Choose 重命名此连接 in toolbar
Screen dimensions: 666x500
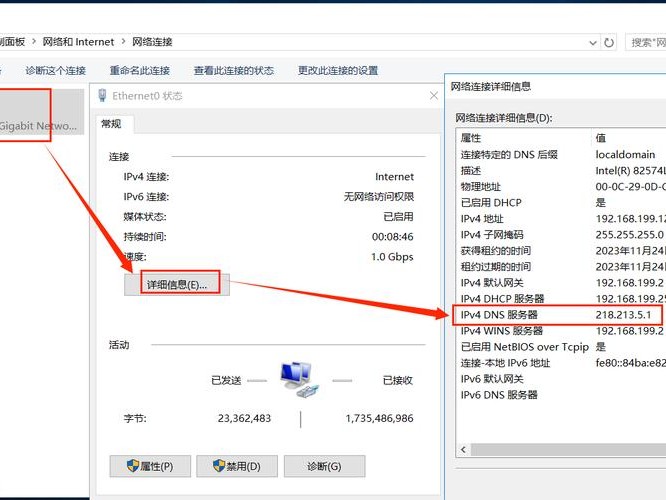[x=140, y=71]
